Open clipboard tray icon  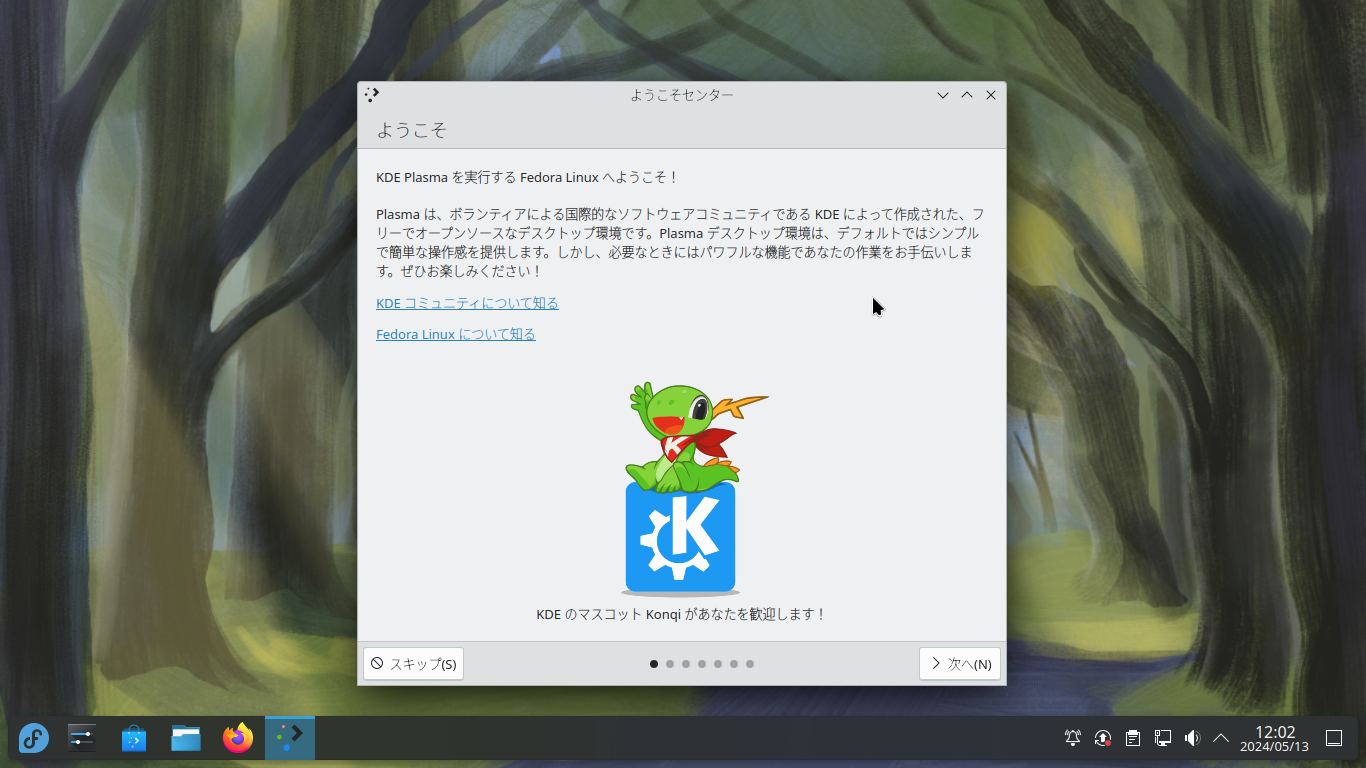click(x=1133, y=738)
